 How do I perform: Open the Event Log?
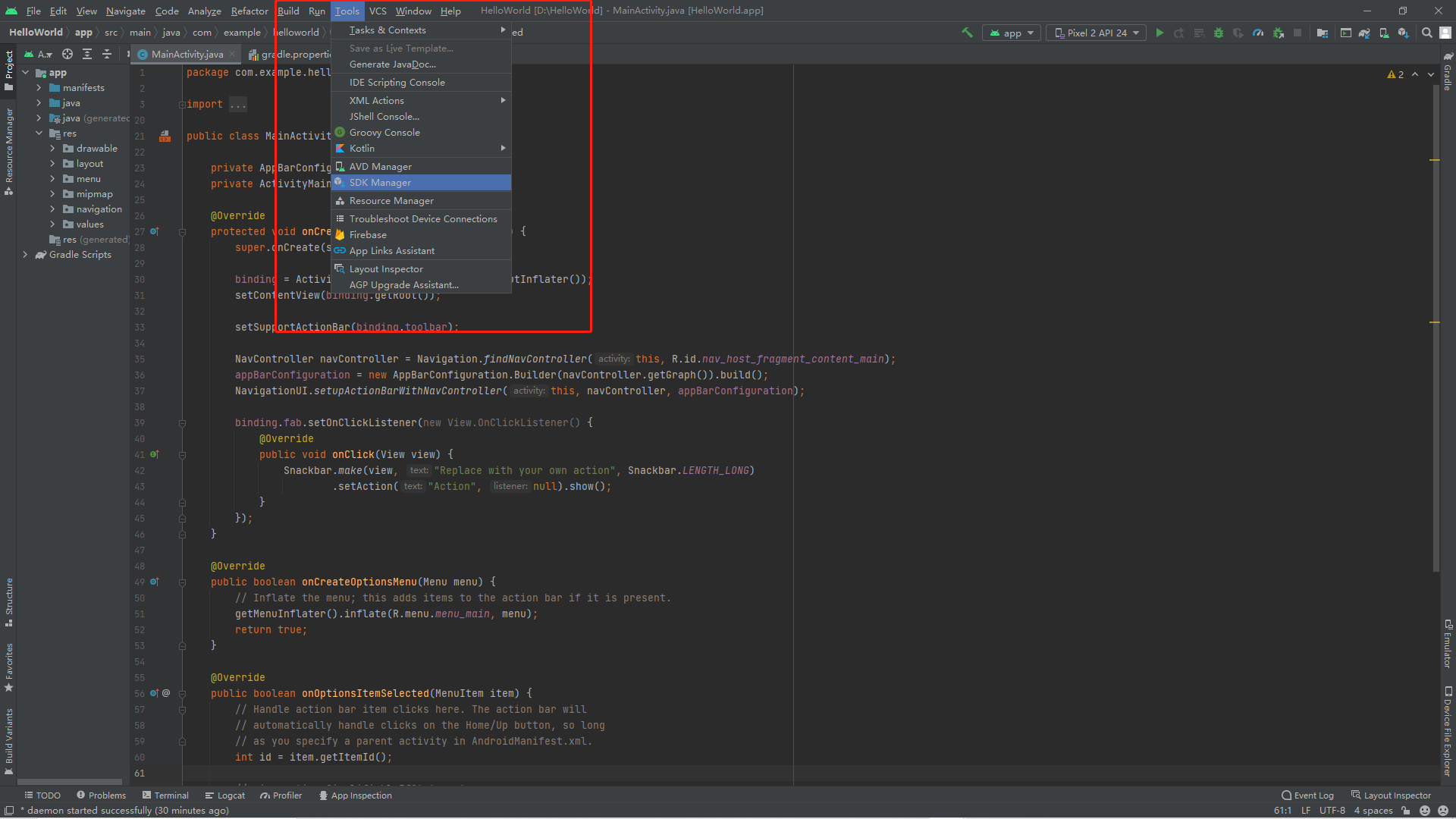coord(1313,795)
